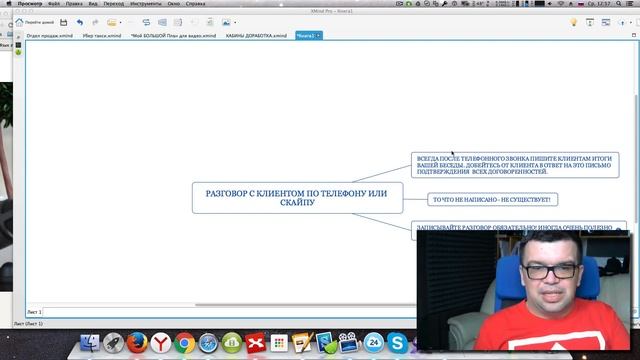This screenshot has width=640, height=360.
Task: Open the 'Переход' menu
Action: [113, 4]
